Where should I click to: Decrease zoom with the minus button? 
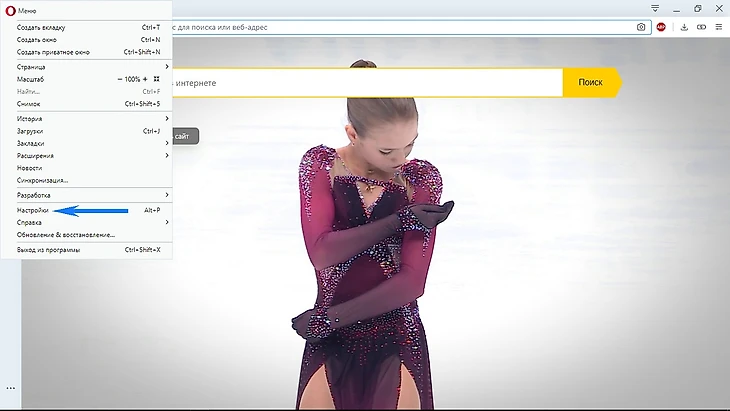[x=120, y=79]
